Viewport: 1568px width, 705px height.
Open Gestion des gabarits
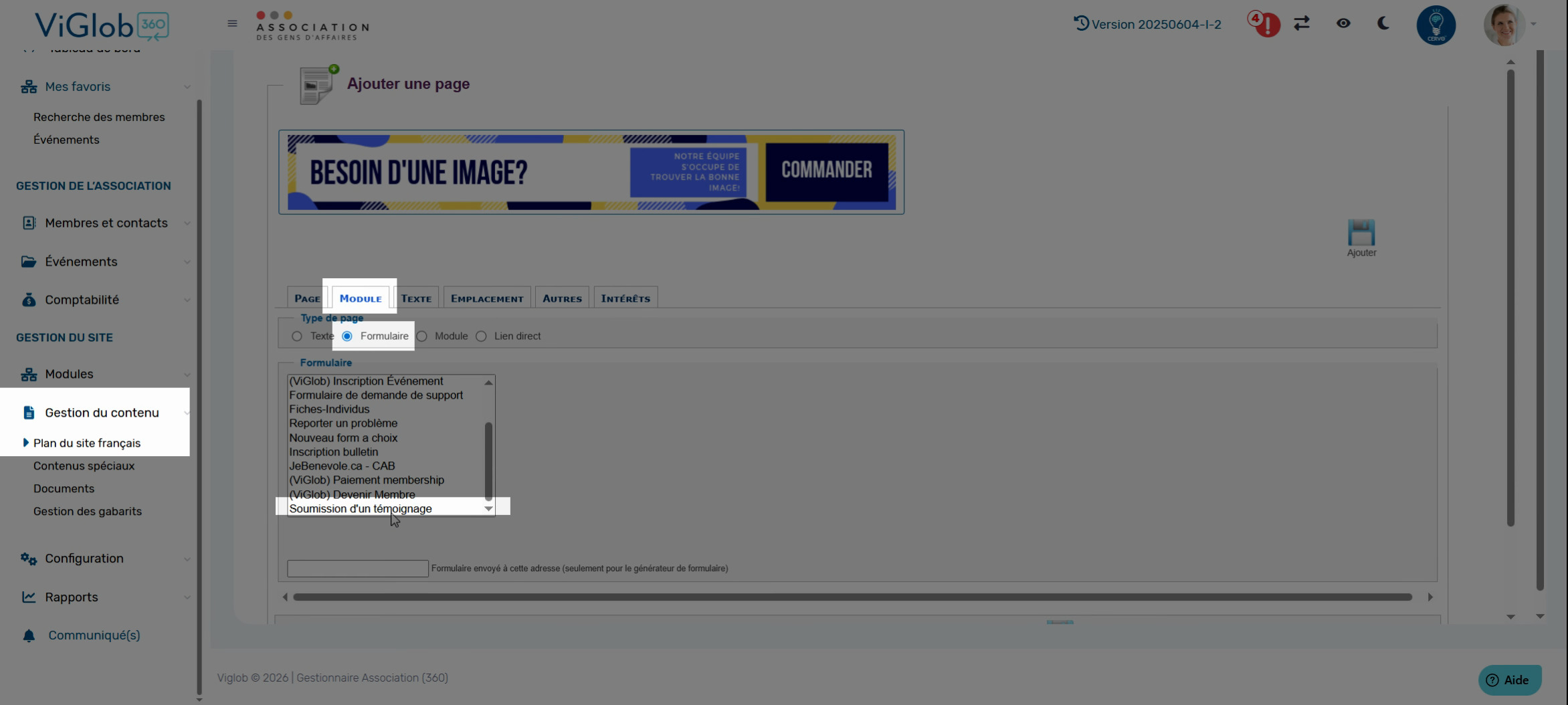coord(88,511)
